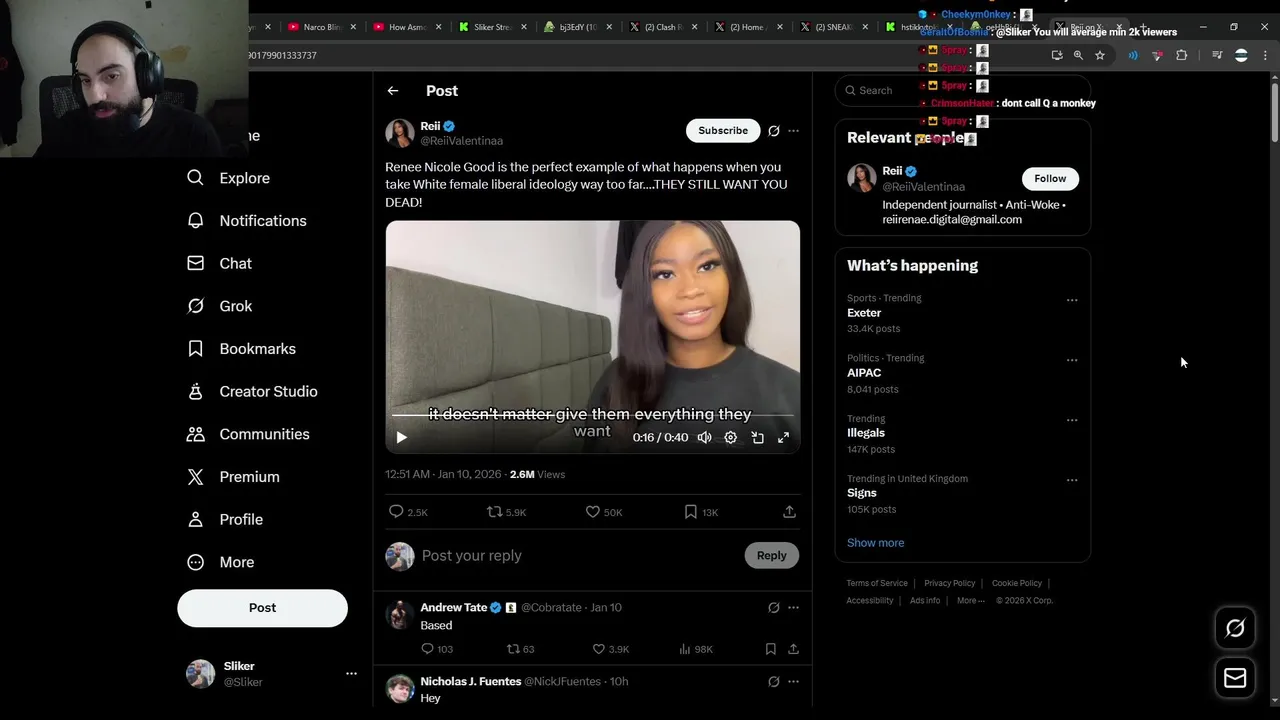Viewport: 1280px width, 720px height.
Task: Click Show more under What's happening
Action: click(x=875, y=543)
